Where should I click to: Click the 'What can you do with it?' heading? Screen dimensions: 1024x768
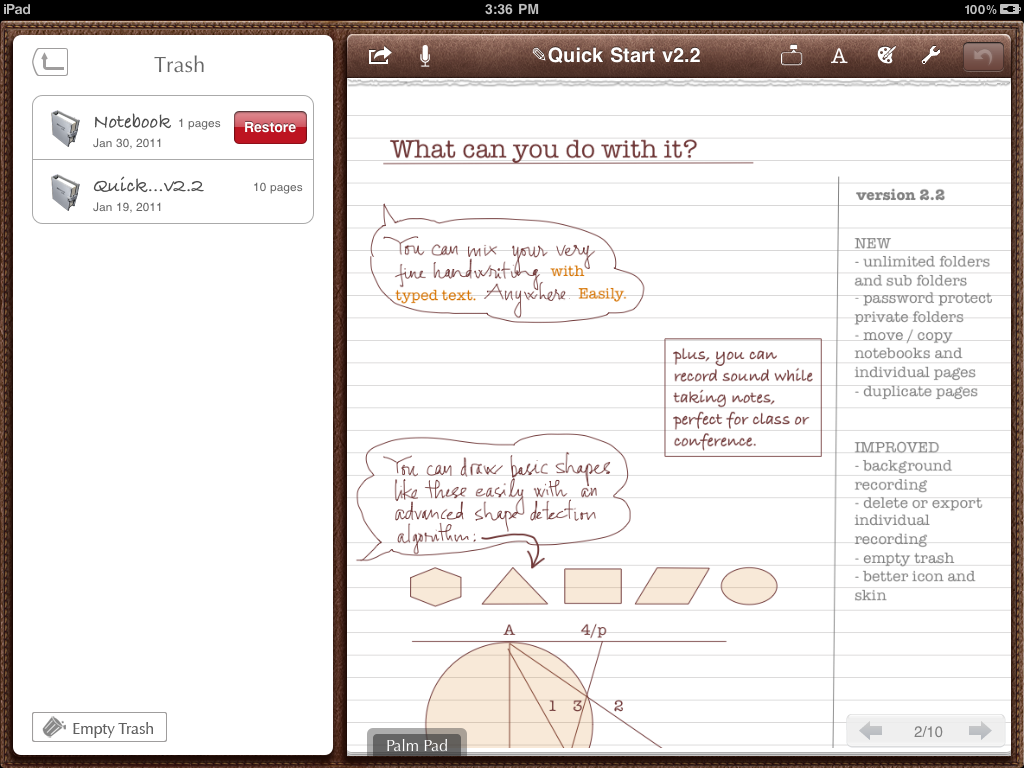[x=543, y=149]
